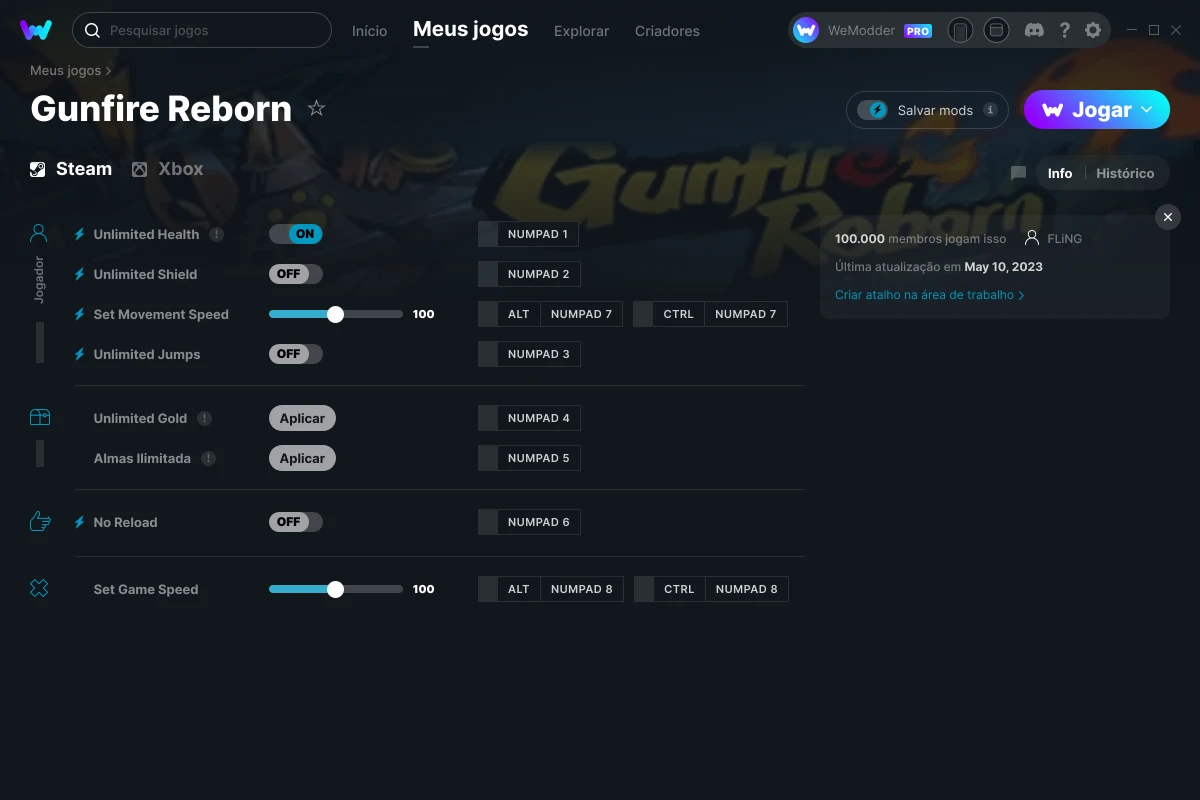This screenshot has width=1200, height=800.
Task: Open help via the question mark icon
Action: [x=1065, y=30]
